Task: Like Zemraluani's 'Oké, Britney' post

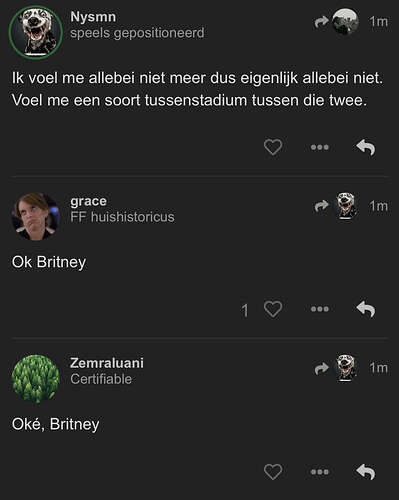Action: click(273, 472)
